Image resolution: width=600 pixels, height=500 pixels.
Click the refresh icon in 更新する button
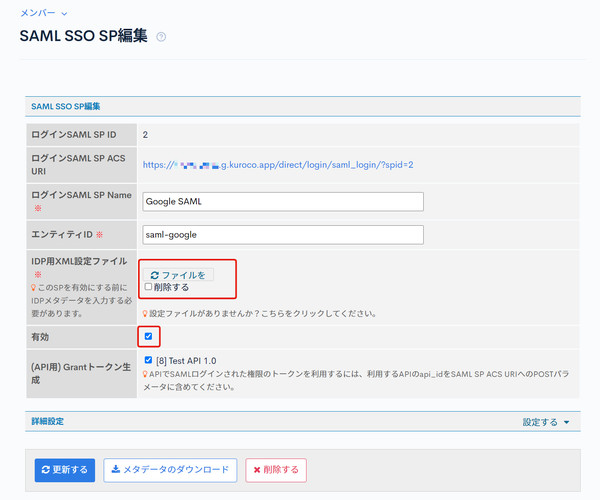[46, 470]
